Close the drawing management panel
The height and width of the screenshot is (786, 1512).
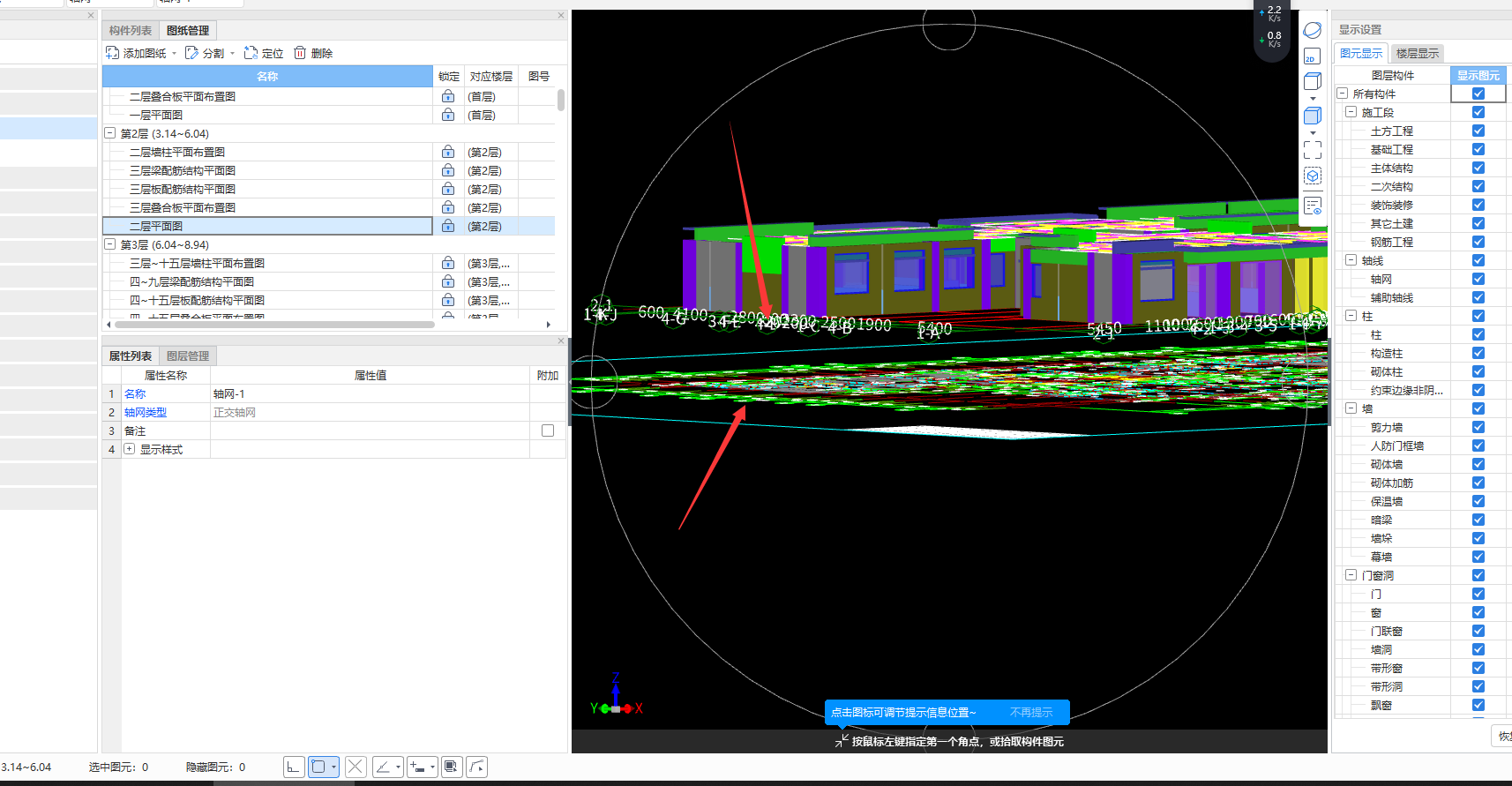pos(561,15)
